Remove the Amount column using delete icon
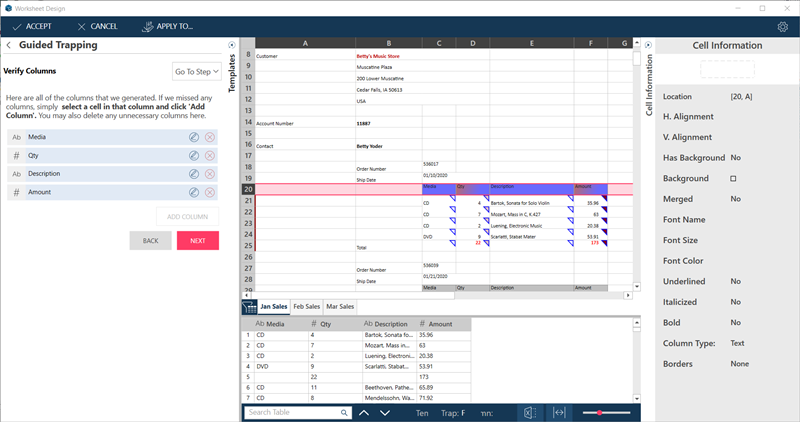 (x=209, y=192)
